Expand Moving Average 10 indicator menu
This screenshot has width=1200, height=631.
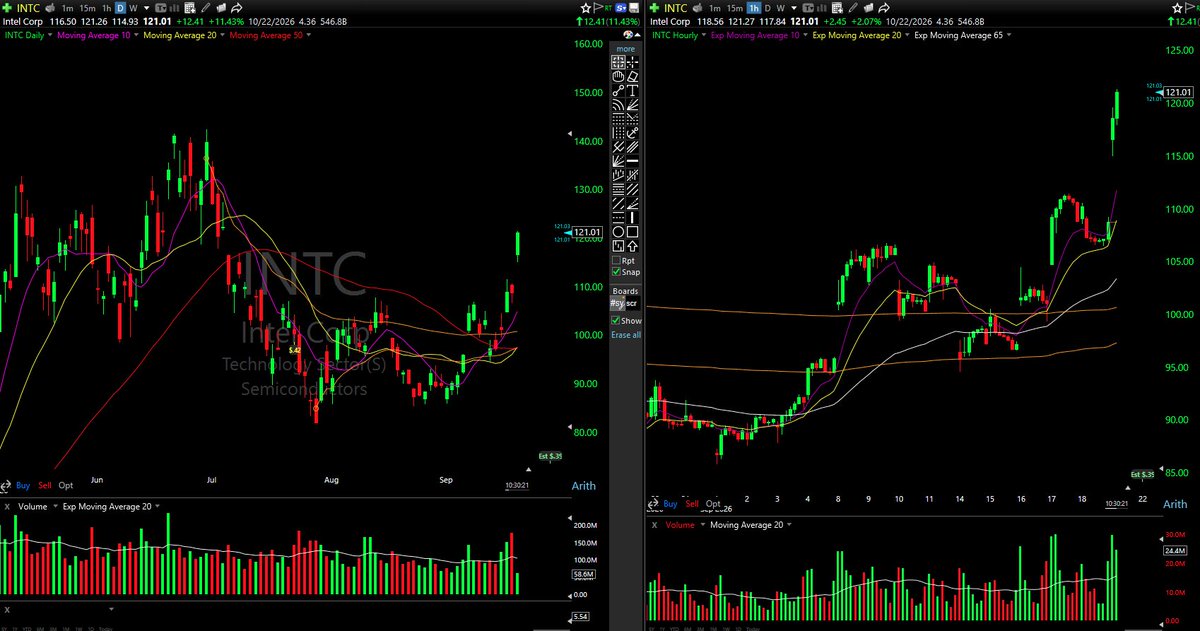coord(136,35)
